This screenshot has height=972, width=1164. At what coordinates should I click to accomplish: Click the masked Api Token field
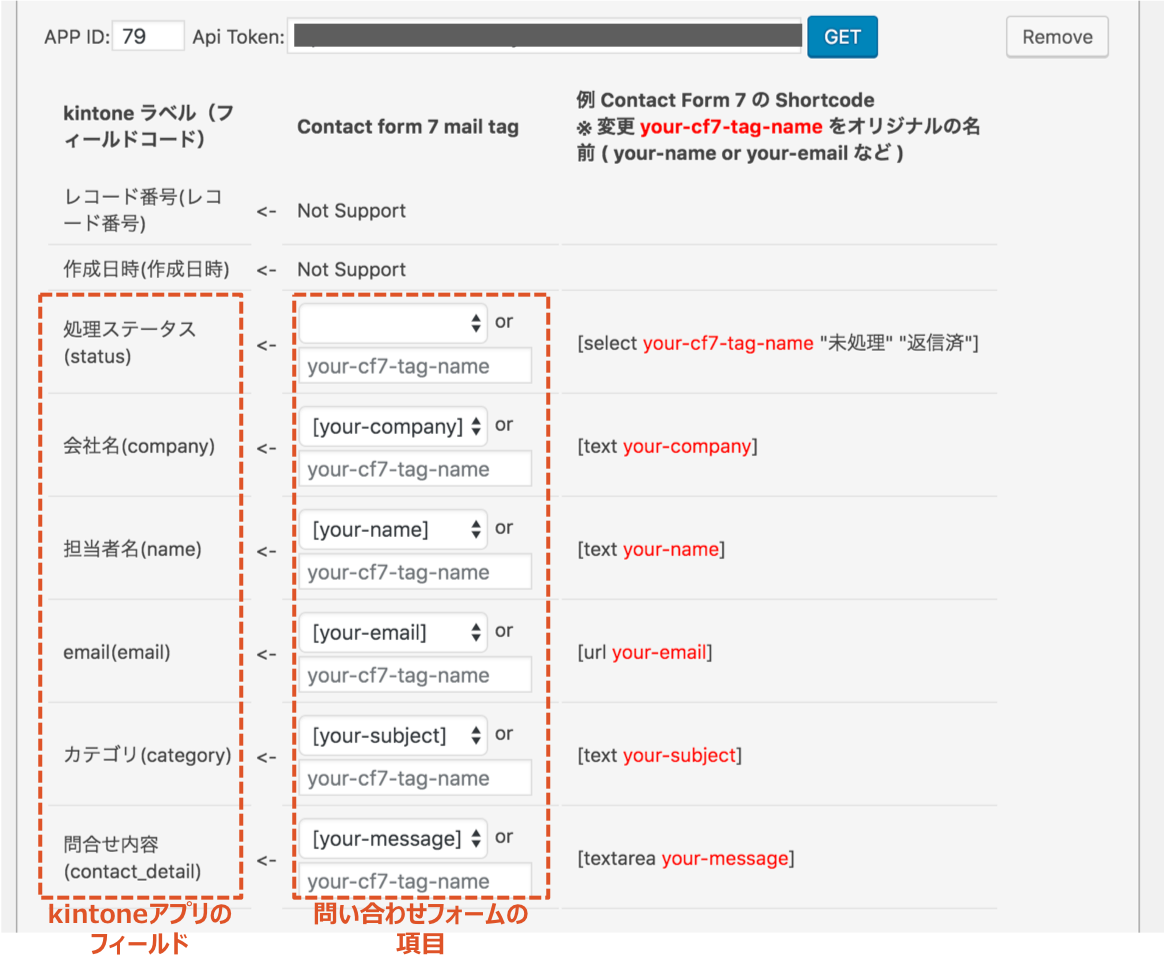545,36
